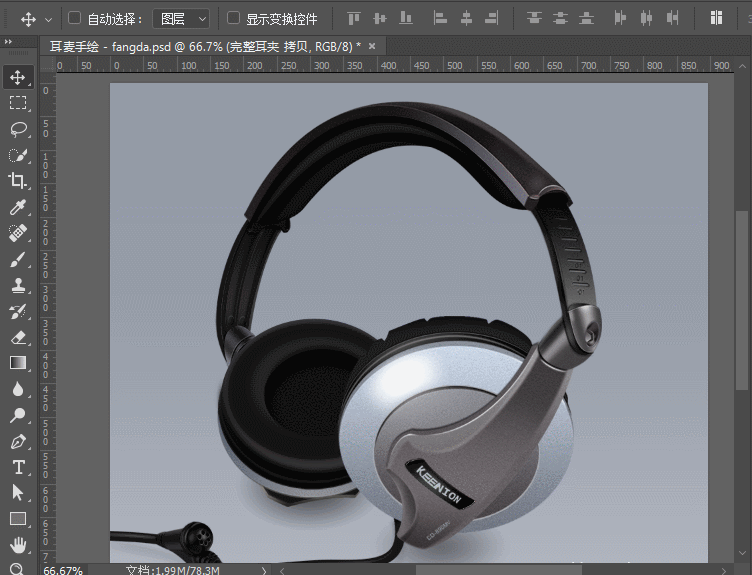Switch to 耳麦手绘 - fangda.psd document tab

click(205, 47)
